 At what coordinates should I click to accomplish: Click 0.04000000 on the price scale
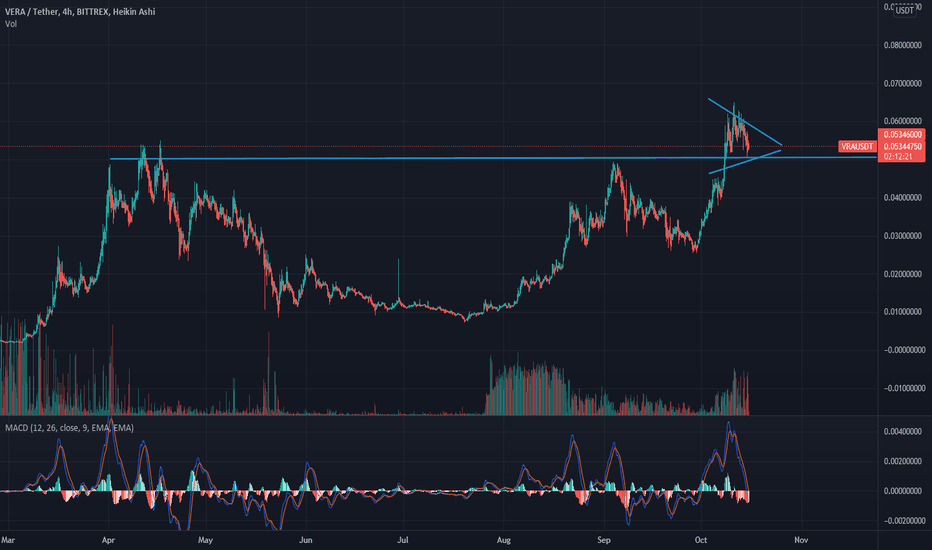coord(902,197)
